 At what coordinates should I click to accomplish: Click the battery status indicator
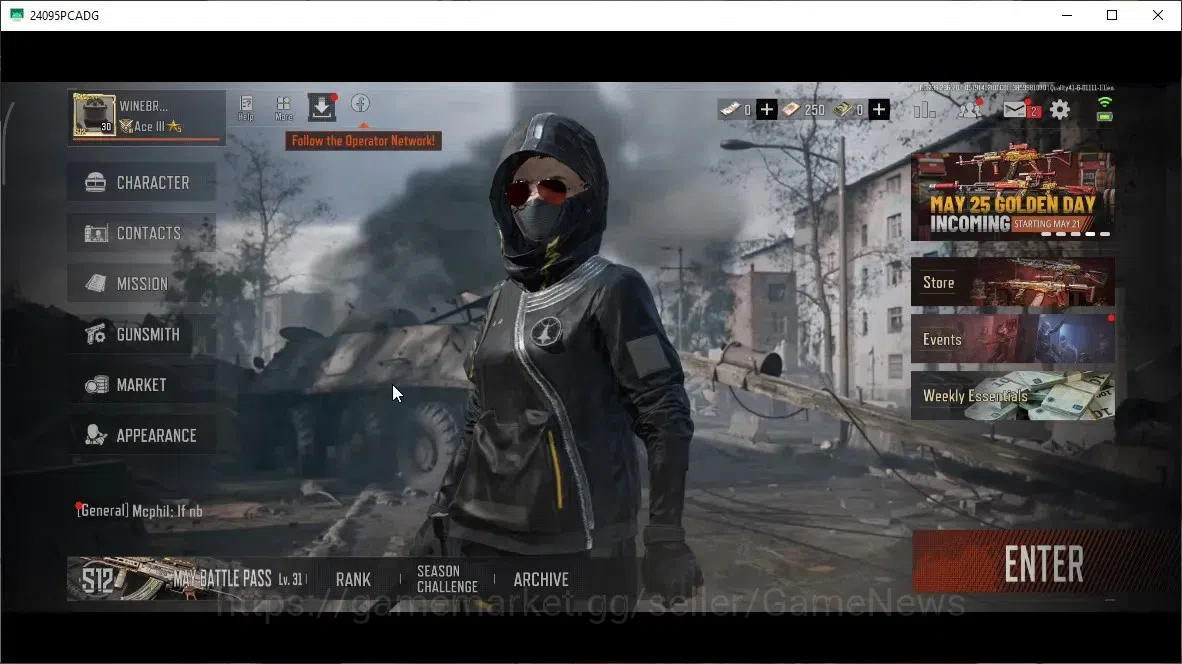pyautogui.click(x=1104, y=117)
